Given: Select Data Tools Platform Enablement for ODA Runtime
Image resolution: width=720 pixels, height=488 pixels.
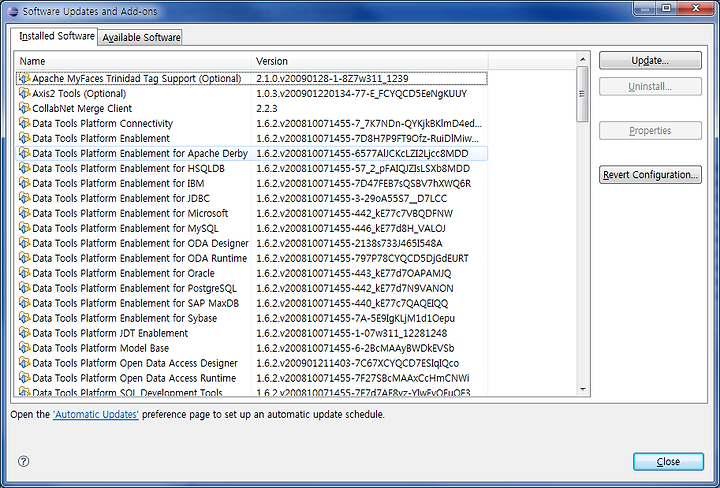Looking at the screenshot, I should pos(252,258).
